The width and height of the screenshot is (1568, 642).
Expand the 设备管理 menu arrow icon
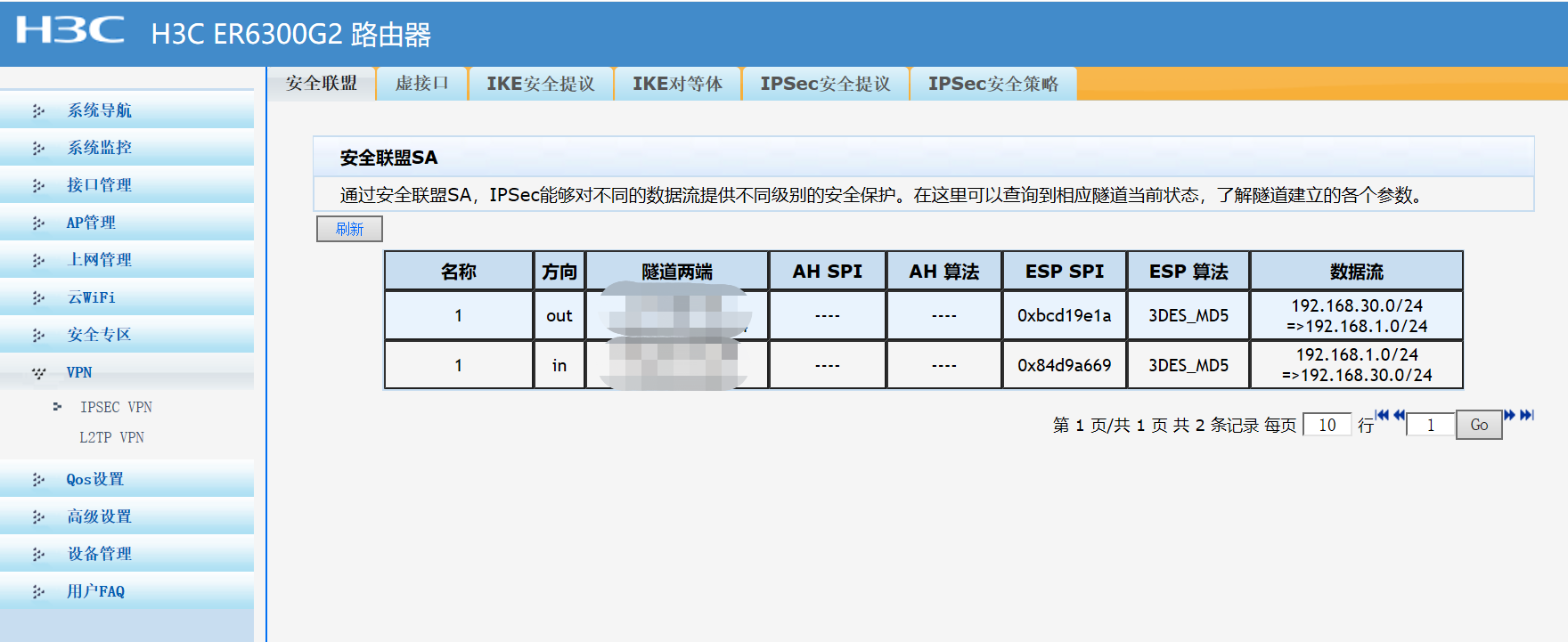tap(38, 554)
